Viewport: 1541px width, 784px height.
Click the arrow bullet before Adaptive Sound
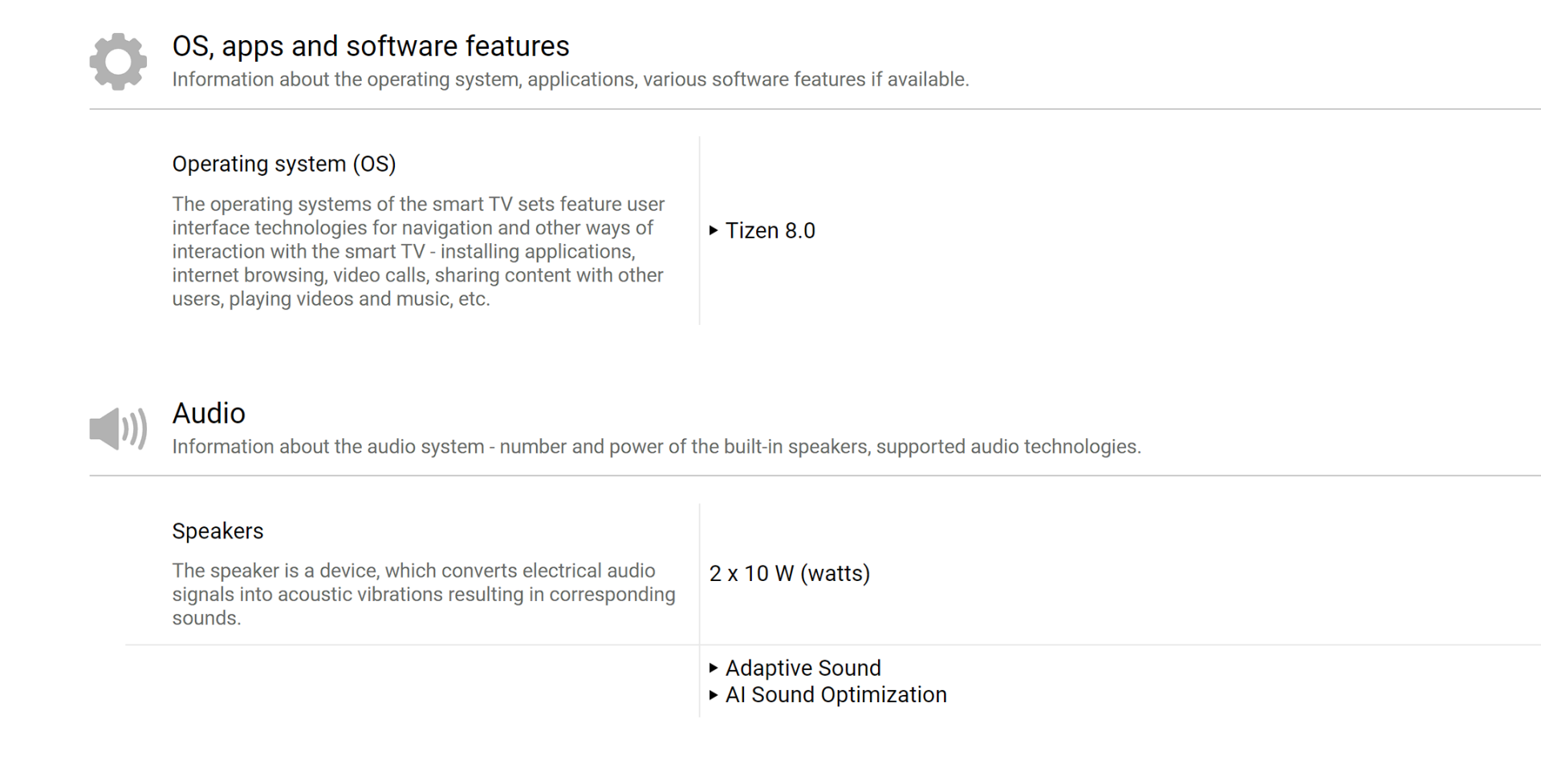coord(714,668)
